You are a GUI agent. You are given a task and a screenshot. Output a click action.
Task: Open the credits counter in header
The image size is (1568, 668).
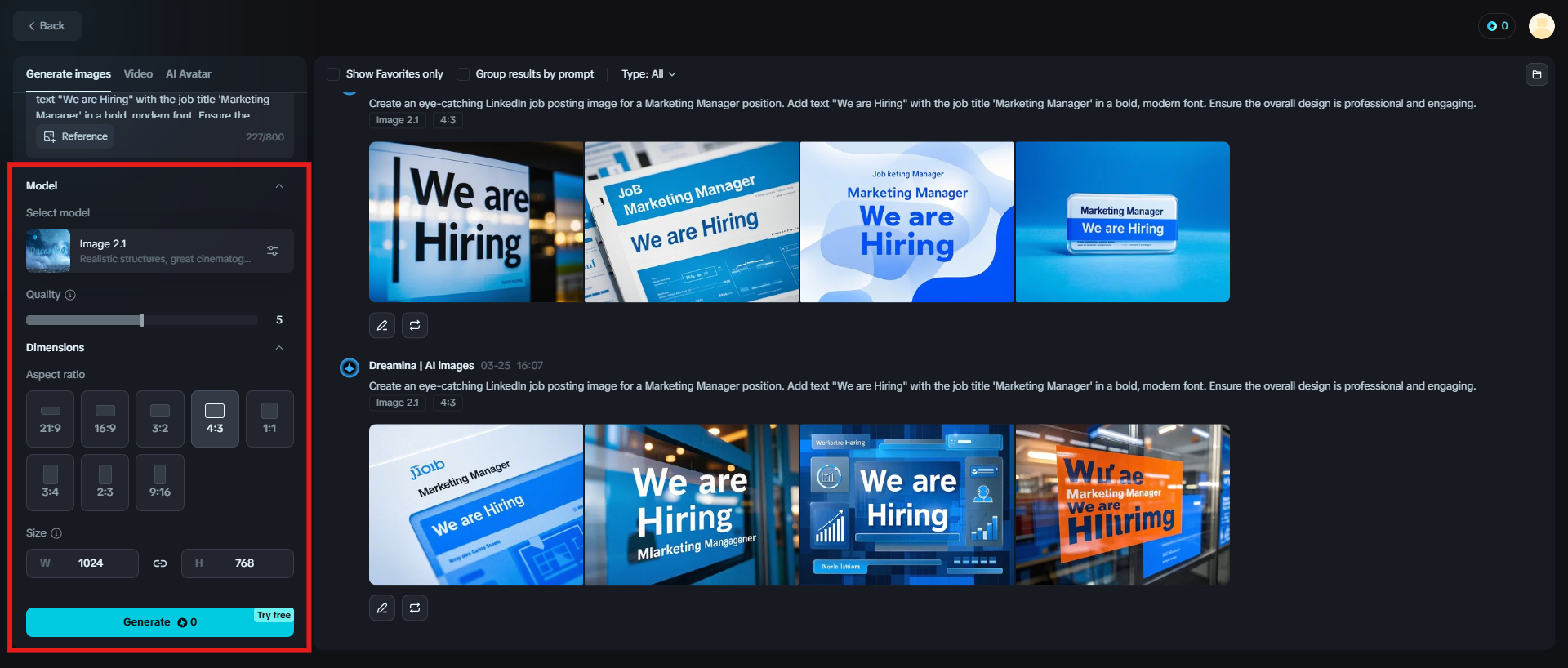pos(1497,26)
